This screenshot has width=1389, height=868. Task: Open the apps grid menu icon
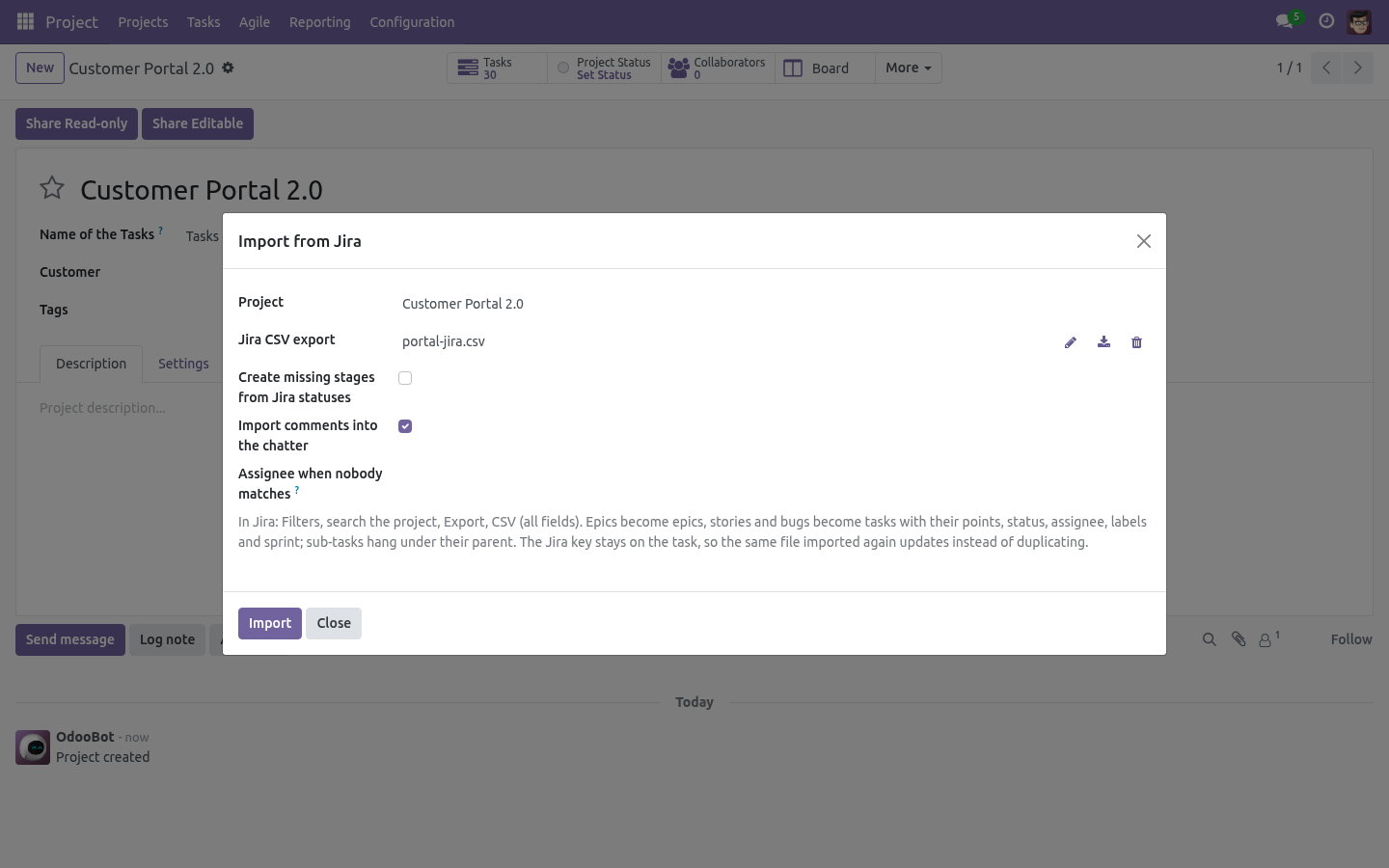click(26, 21)
